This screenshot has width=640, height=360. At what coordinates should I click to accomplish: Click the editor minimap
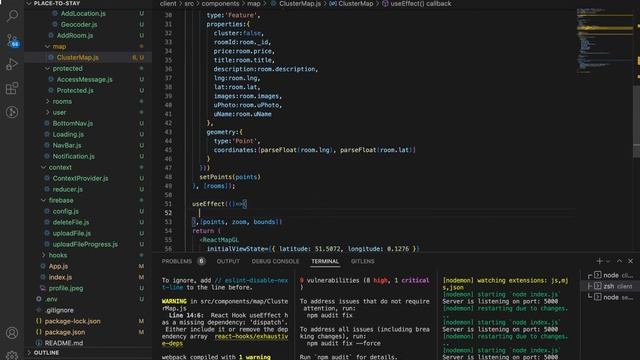tap(604, 41)
